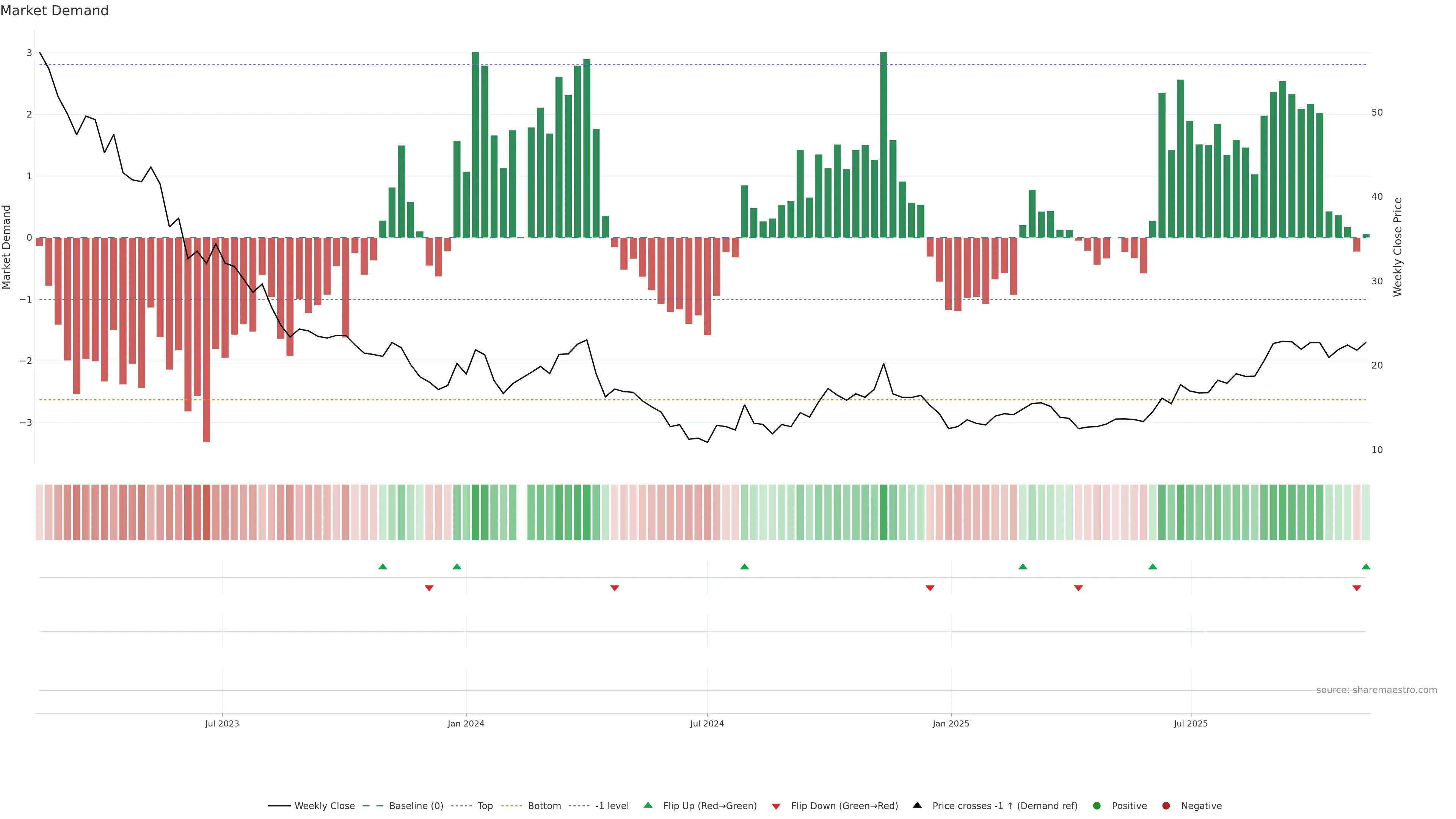Click the leftmost green flip-up triangle marker
This screenshot has width=1456, height=819.
point(383,566)
